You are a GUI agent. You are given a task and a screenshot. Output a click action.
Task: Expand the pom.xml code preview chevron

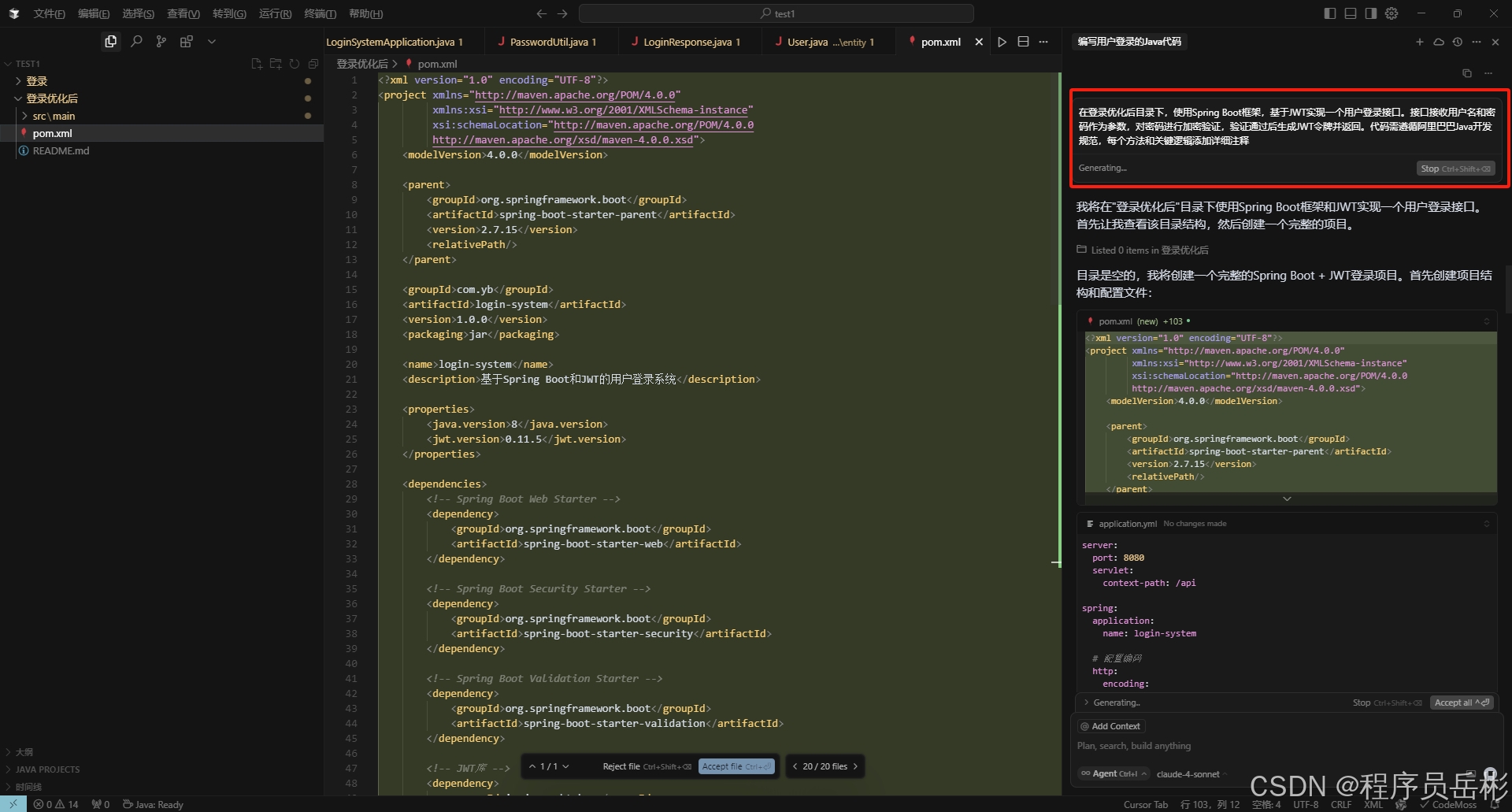tap(1287, 499)
